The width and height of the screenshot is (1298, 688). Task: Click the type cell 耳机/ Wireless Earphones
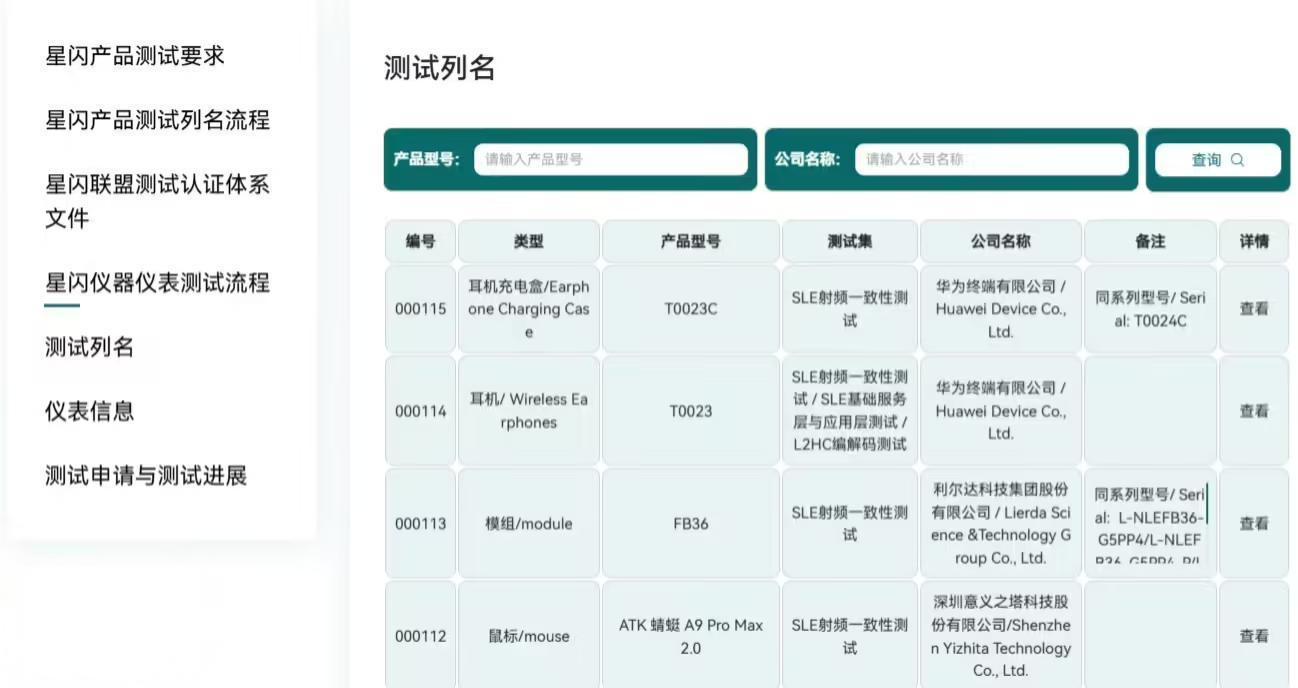click(529, 411)
